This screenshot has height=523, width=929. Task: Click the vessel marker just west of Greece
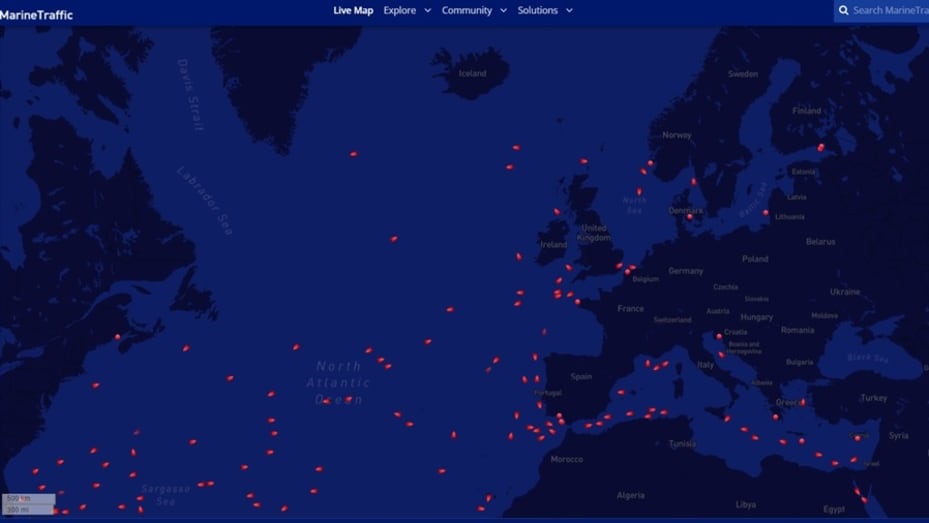(776, 417)
